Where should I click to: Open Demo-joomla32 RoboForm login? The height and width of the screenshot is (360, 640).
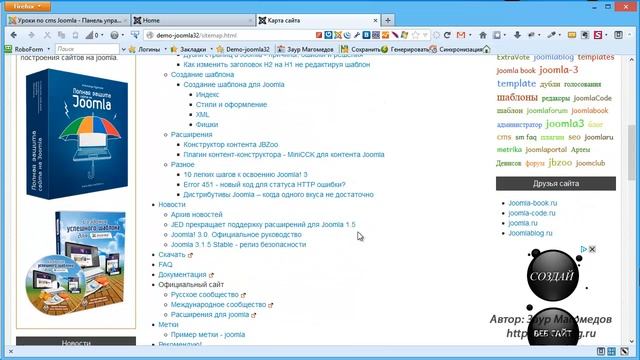(243, 49)
